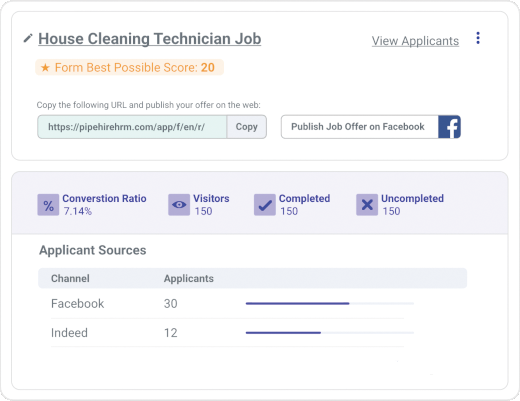Screen dimensions: 520x401
Task: Select the Facebook channel row
Action: pos(227,304)
